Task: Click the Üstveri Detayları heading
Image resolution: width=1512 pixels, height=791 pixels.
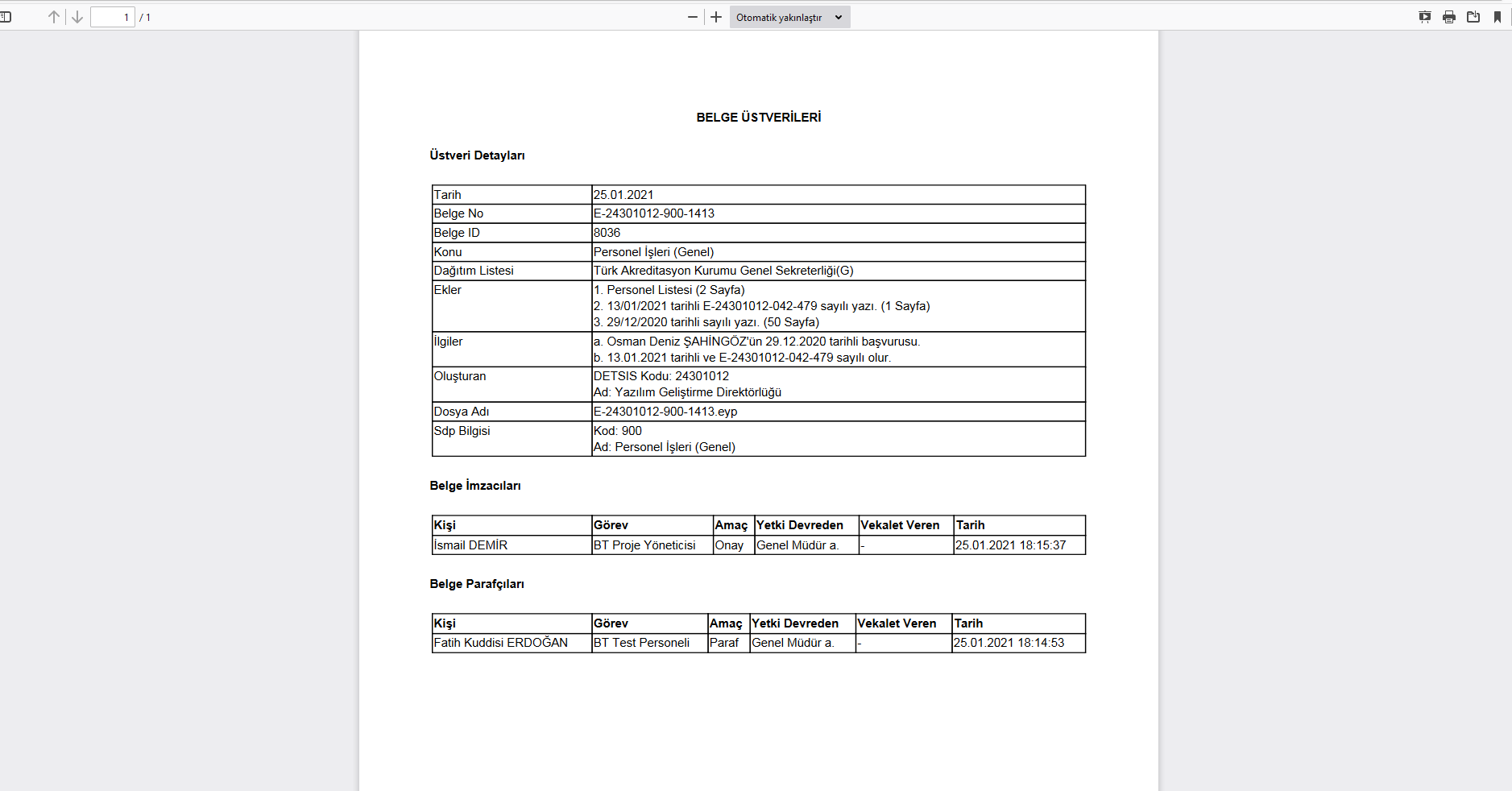Action: coord(477,155)
